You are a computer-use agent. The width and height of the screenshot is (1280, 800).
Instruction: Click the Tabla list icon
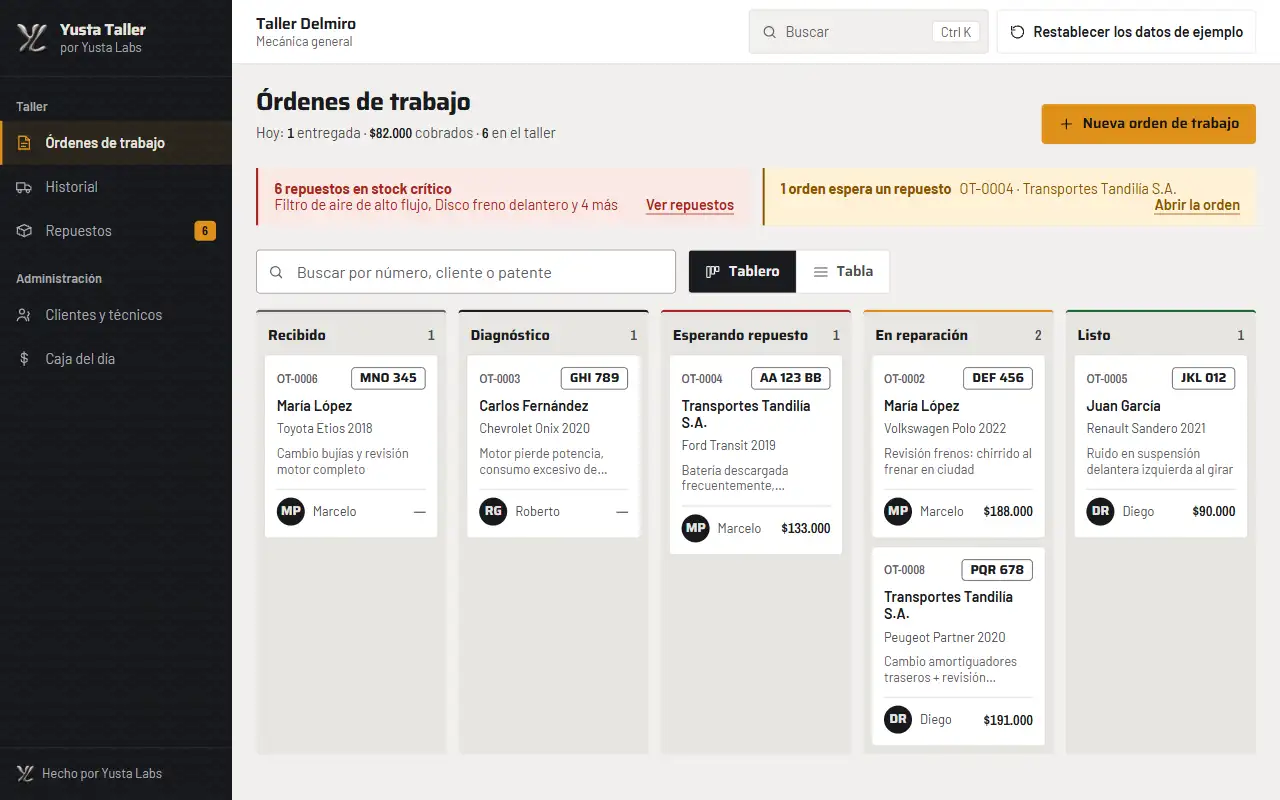(x=821, y=271)
